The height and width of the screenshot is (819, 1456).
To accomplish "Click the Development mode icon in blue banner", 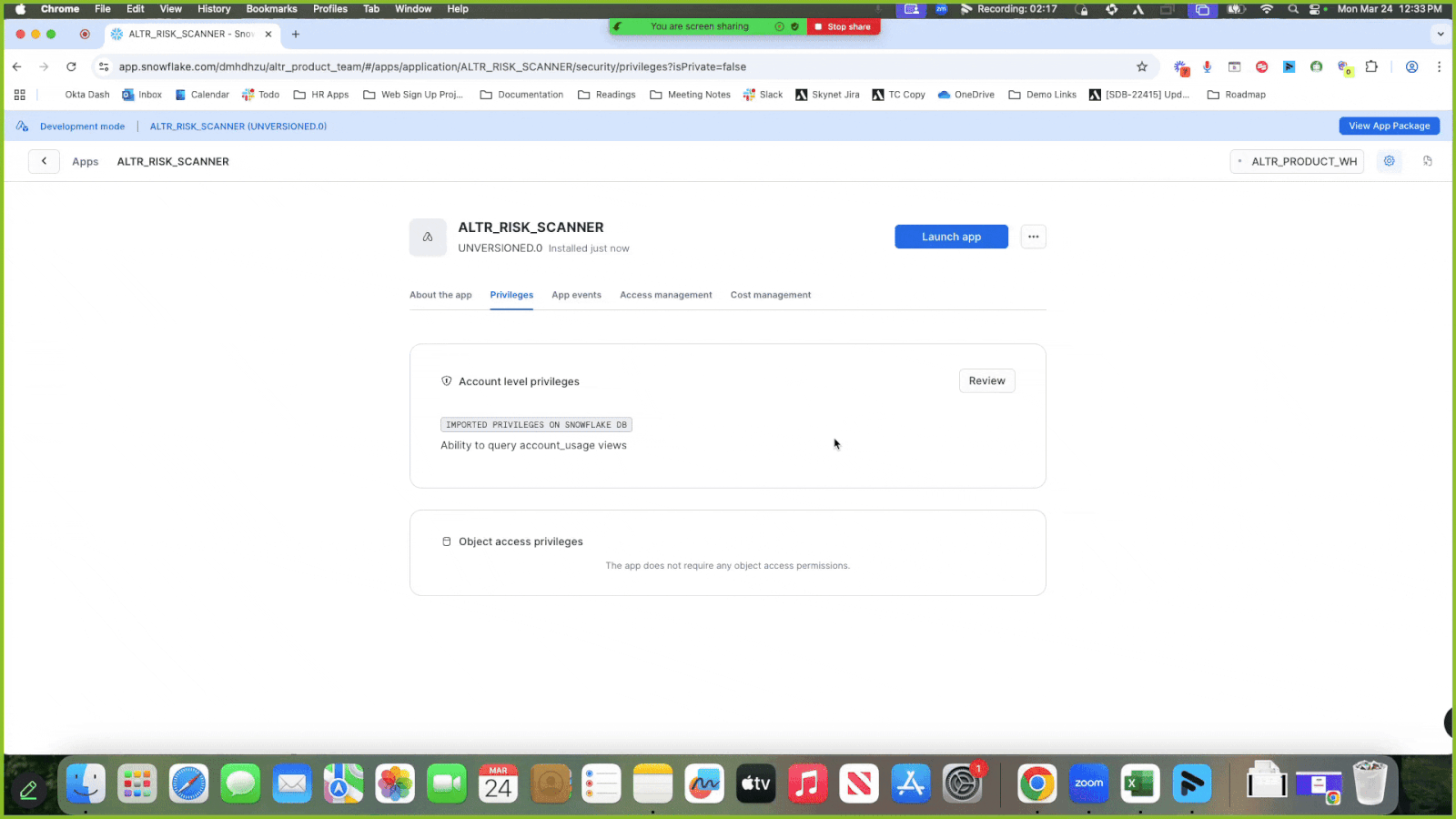I will (x=22, y=126).
